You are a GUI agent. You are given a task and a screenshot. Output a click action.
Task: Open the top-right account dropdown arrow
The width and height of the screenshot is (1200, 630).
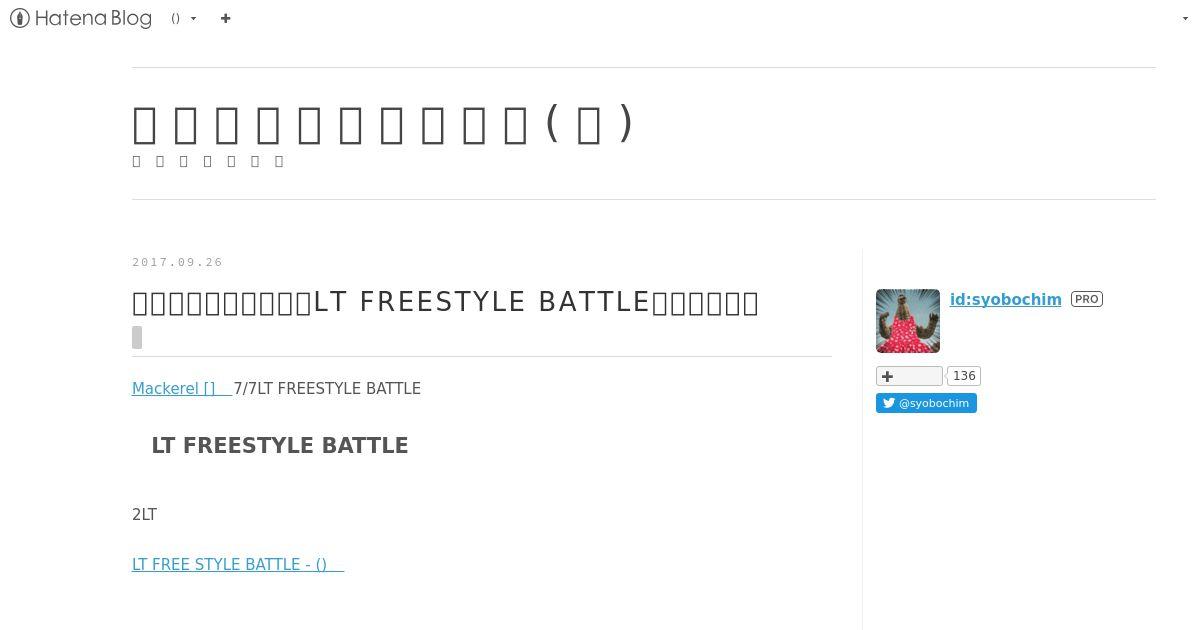click(1185, 19)
